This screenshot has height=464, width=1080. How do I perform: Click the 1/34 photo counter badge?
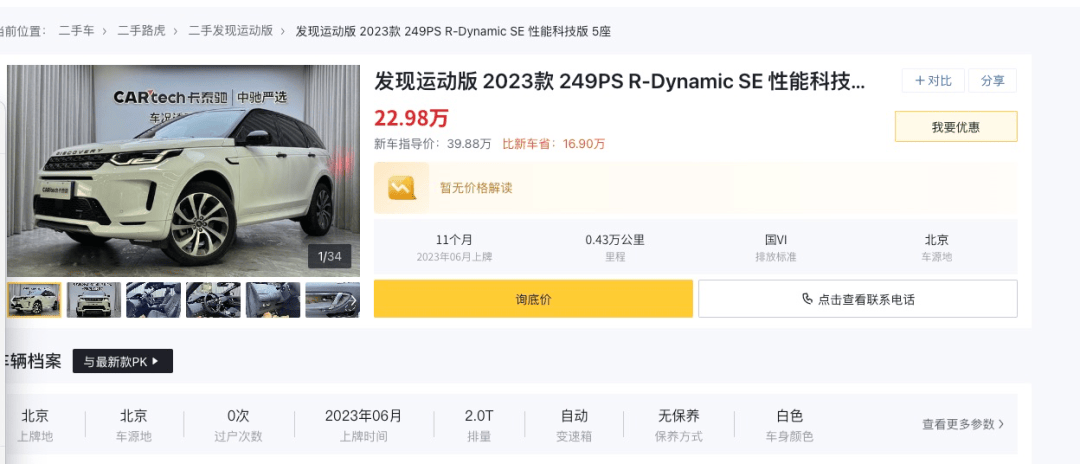coord(330,257)
